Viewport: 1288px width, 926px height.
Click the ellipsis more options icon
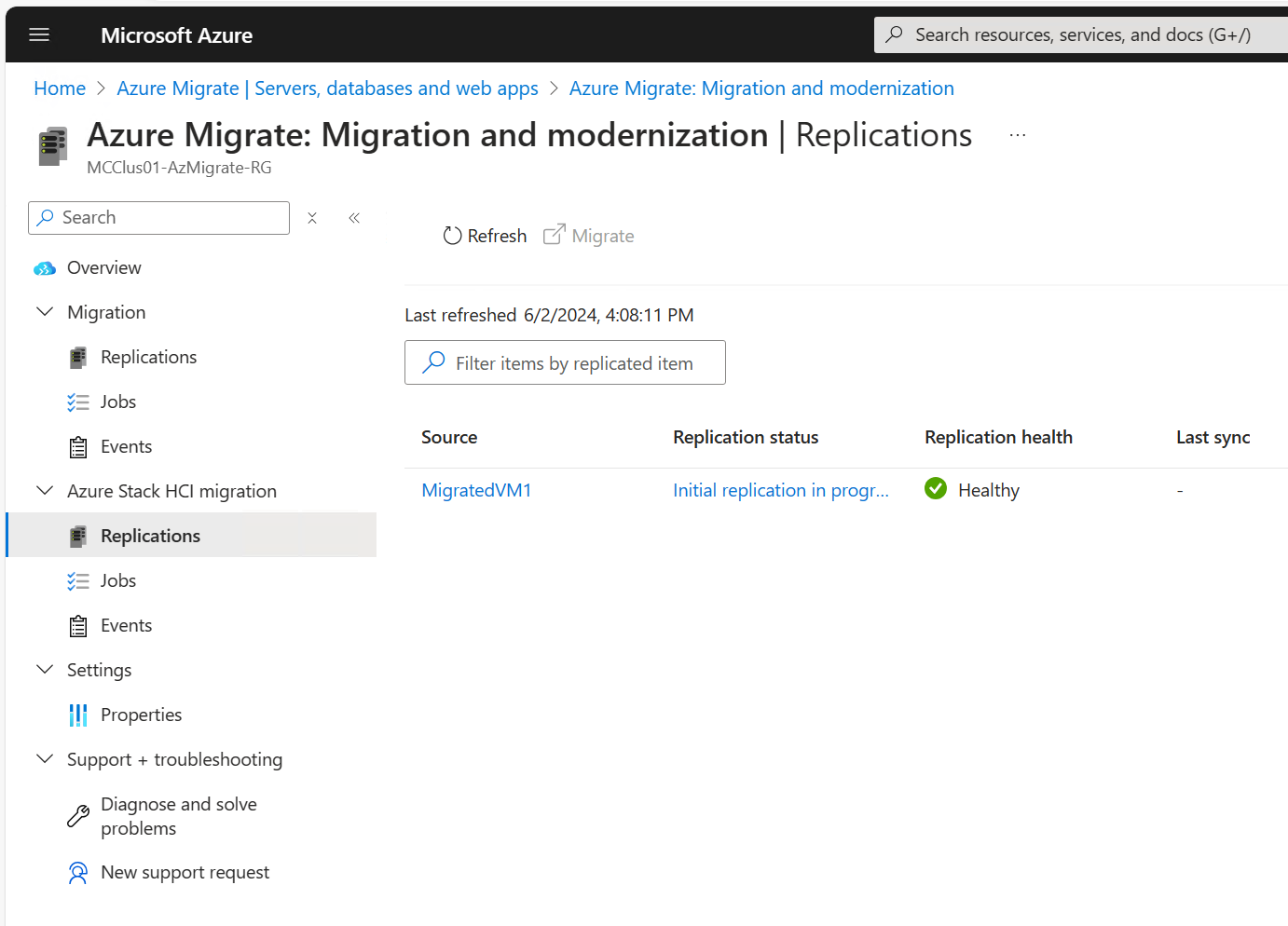click(x=1018, y=136)
